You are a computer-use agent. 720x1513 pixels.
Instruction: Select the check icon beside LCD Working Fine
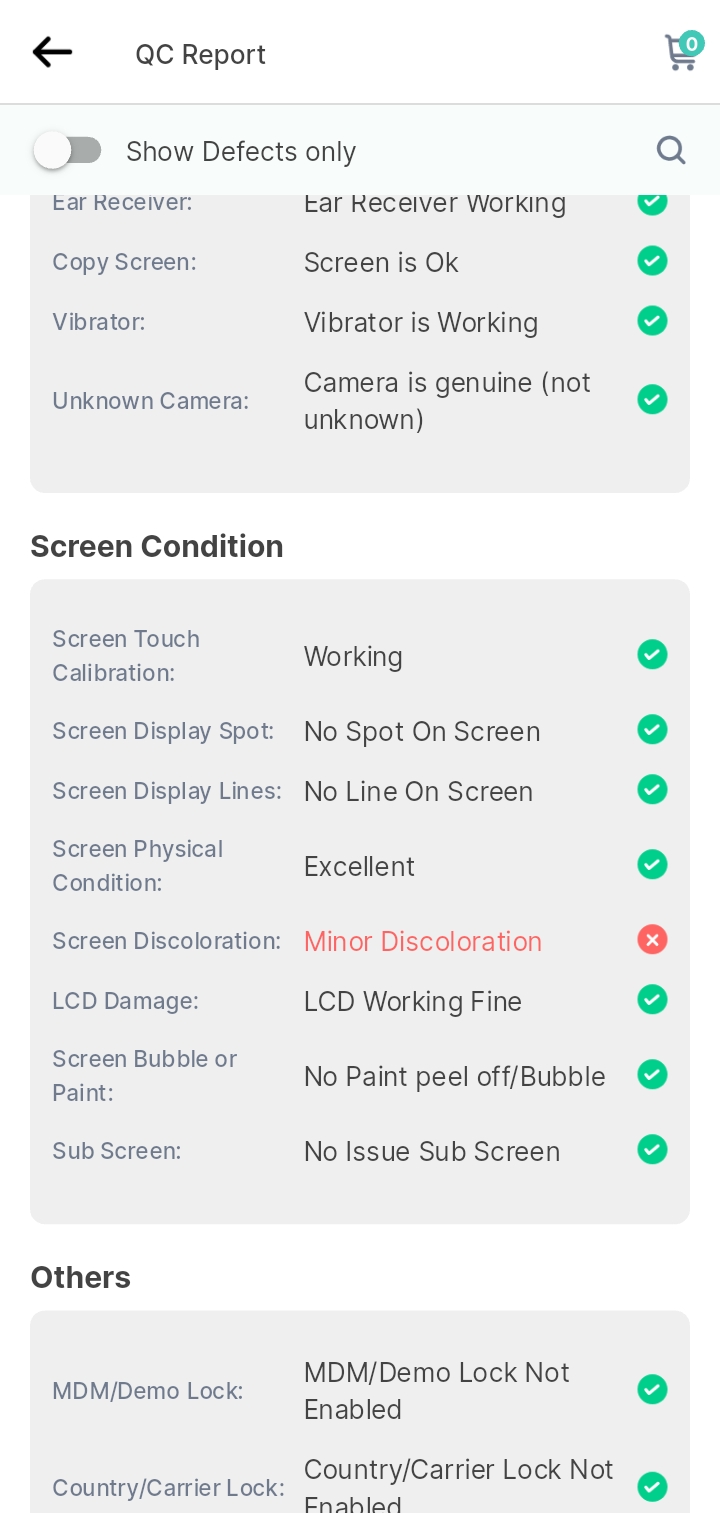pyautogui.click(x=652, y=999)
